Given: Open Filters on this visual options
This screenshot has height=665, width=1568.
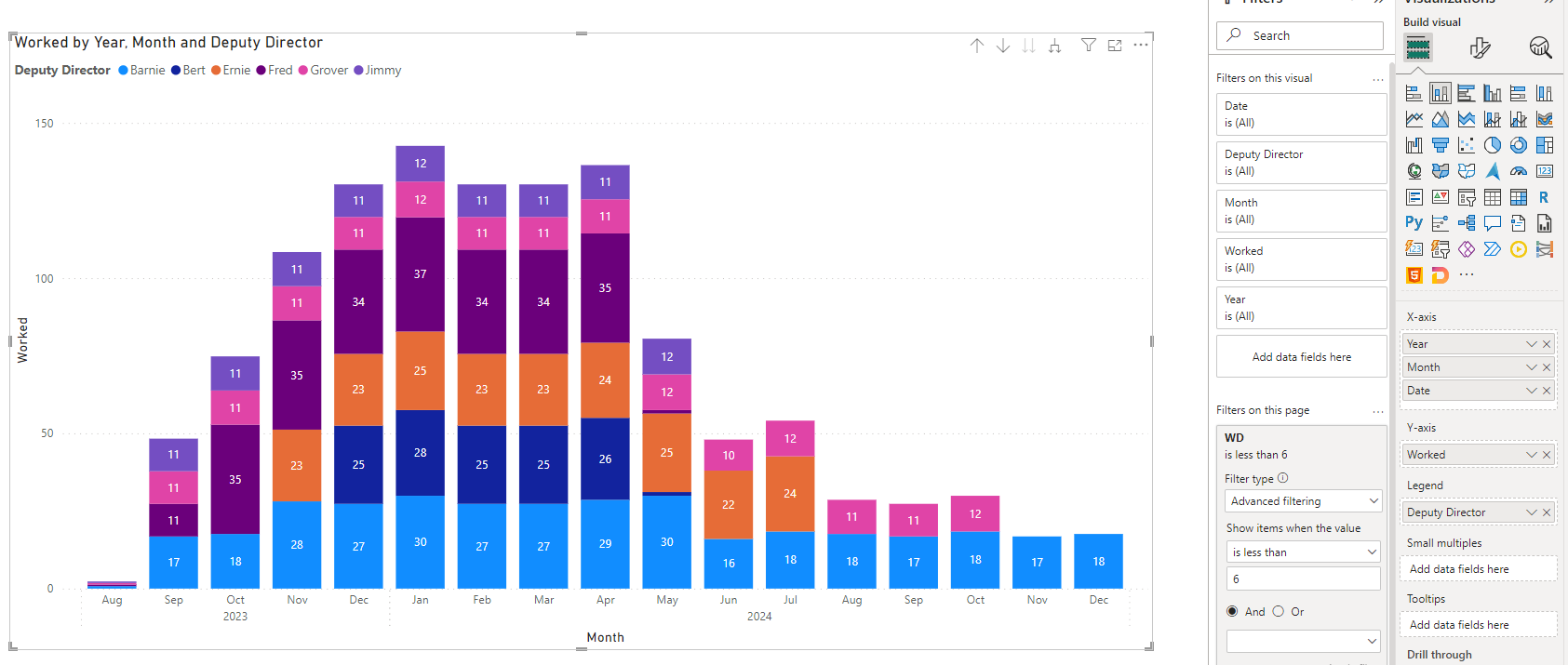Looking at the screenshot, I should click(1378, 79).
